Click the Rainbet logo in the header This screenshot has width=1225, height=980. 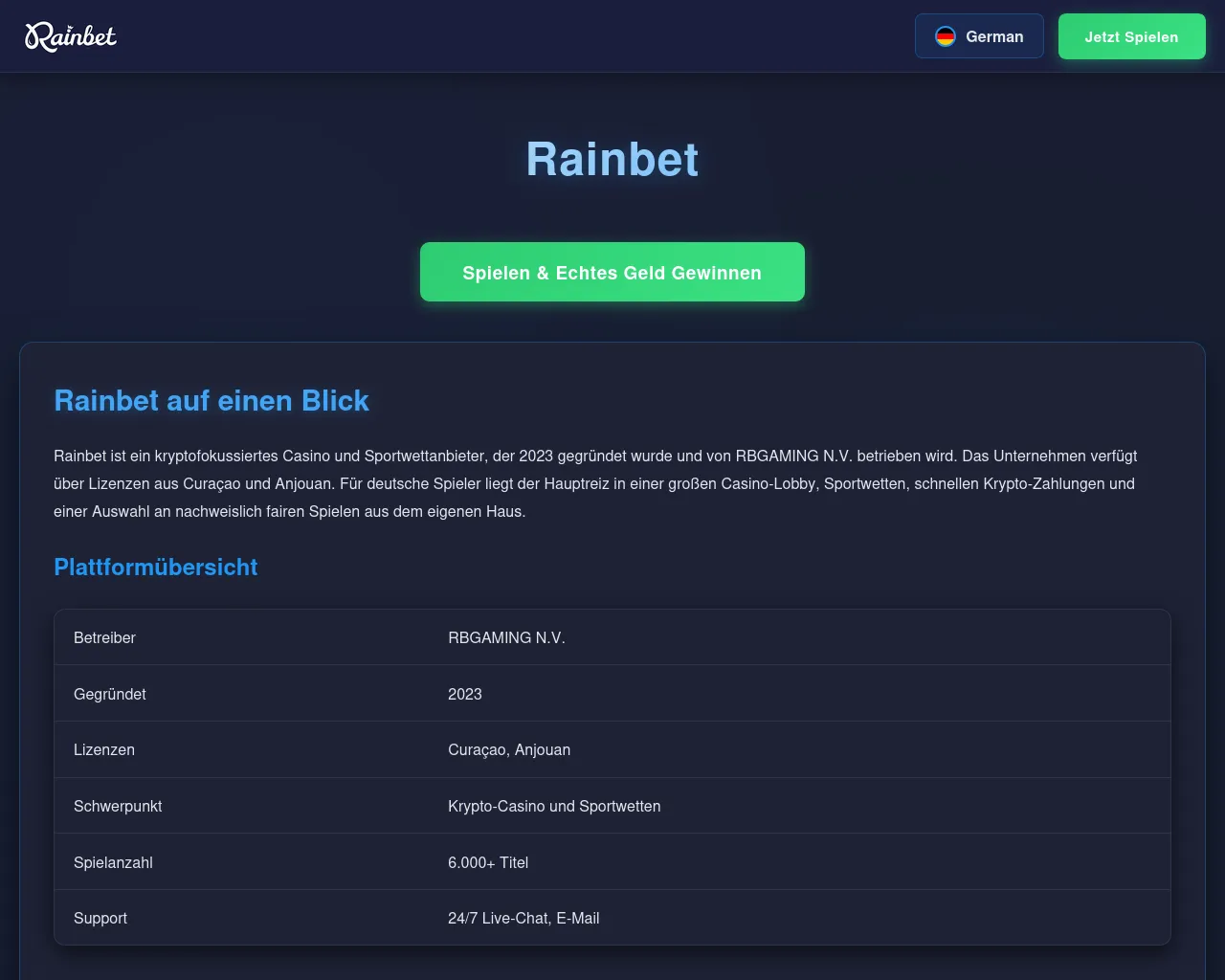71,36
